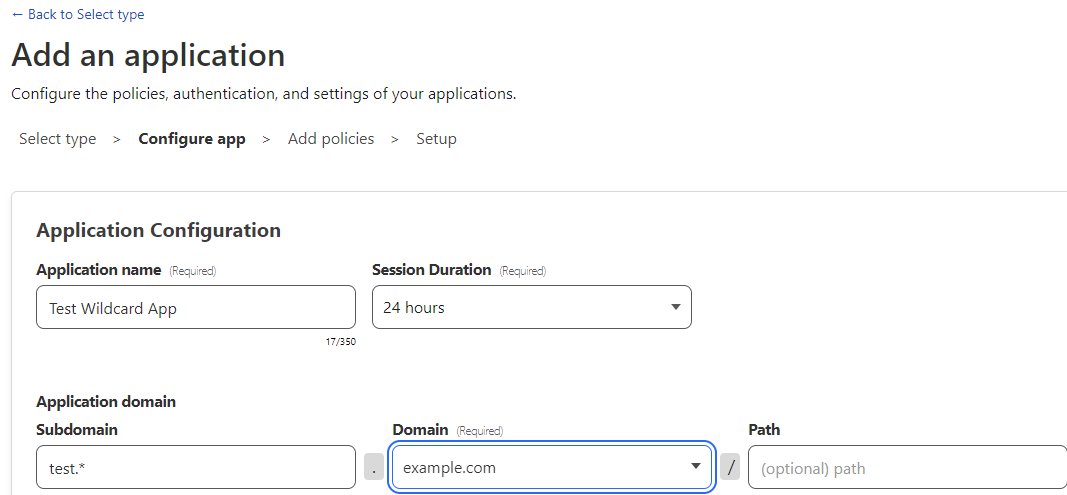Click the chevron between 'Select type' and 'Configure app'

point(117,139)
